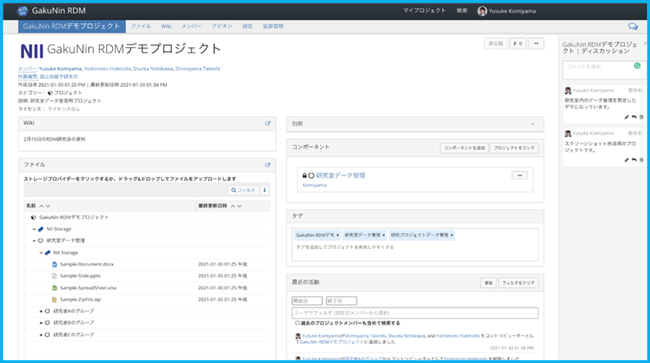Sort 最終更新日時 column ascending arrow
This screenshot has height=363, width=650.
point(233,206)
